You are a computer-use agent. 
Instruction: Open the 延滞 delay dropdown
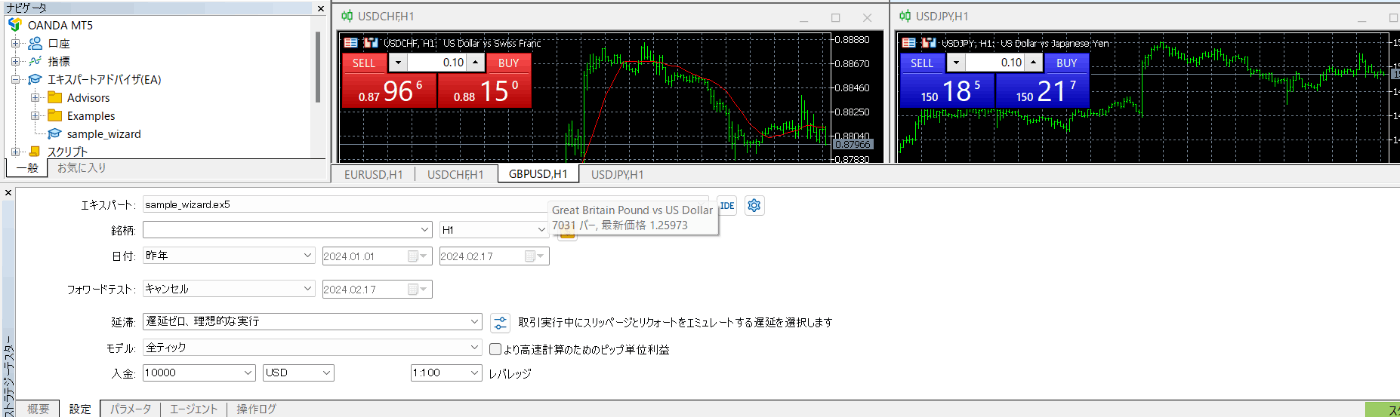[474, 322]
